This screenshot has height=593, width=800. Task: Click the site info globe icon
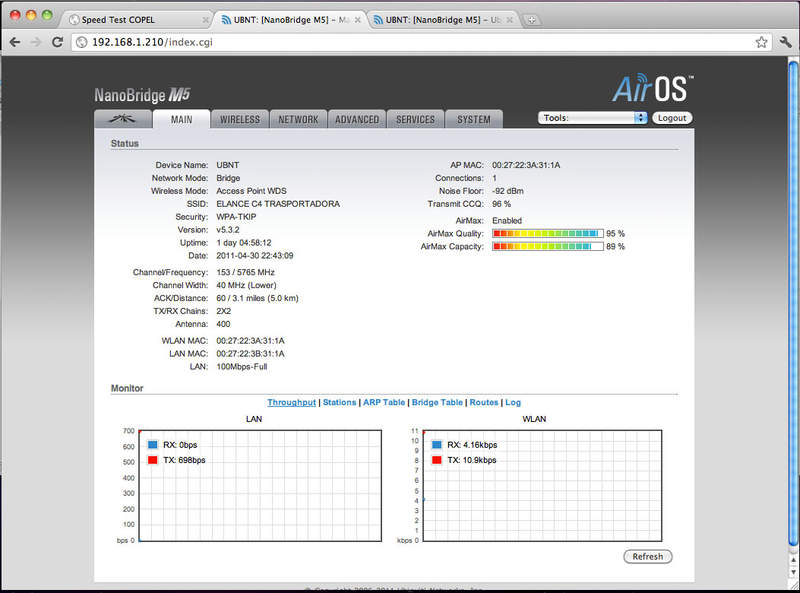click(82, 42)
